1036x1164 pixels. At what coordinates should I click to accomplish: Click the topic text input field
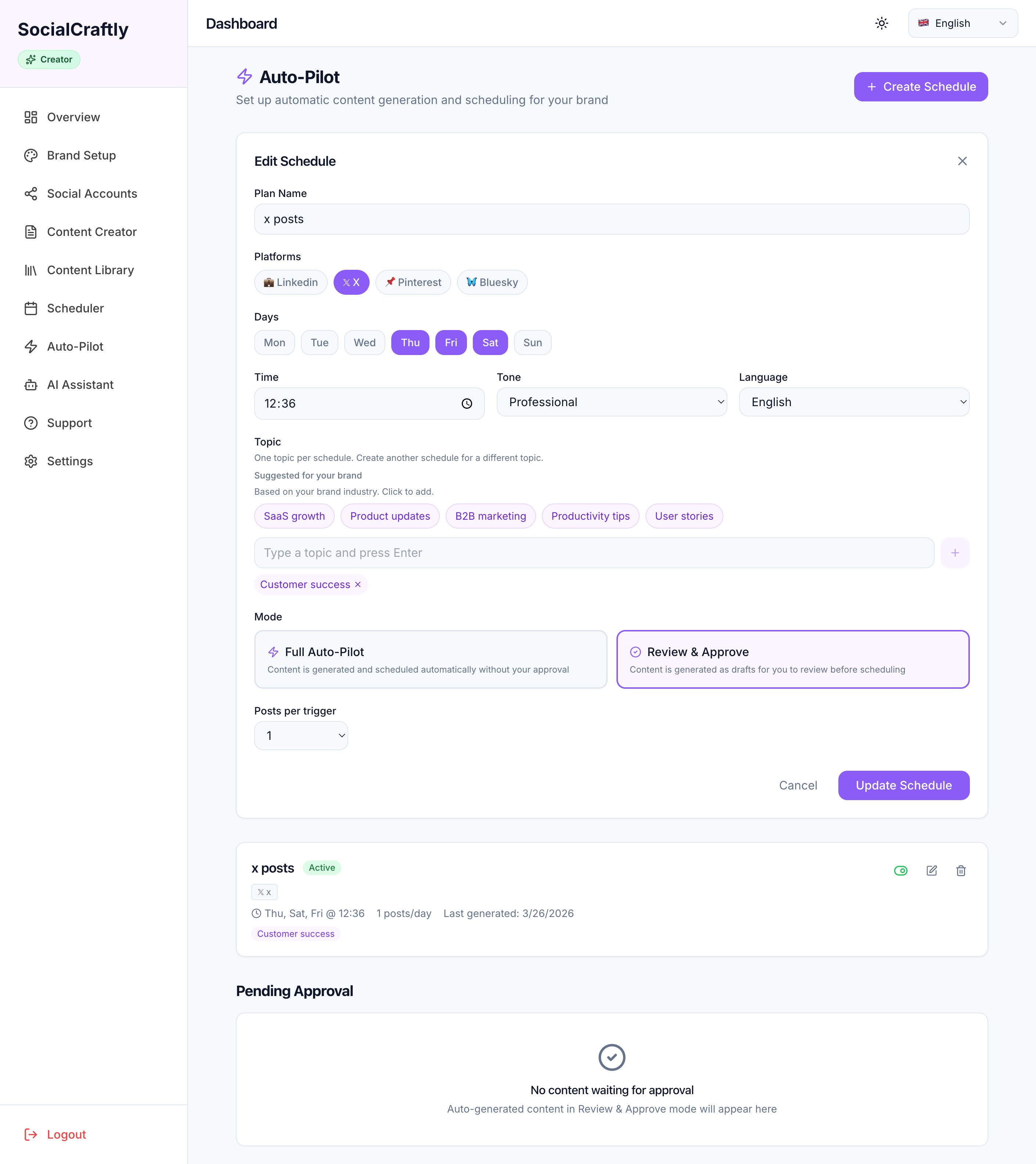[x=594, y=552]
